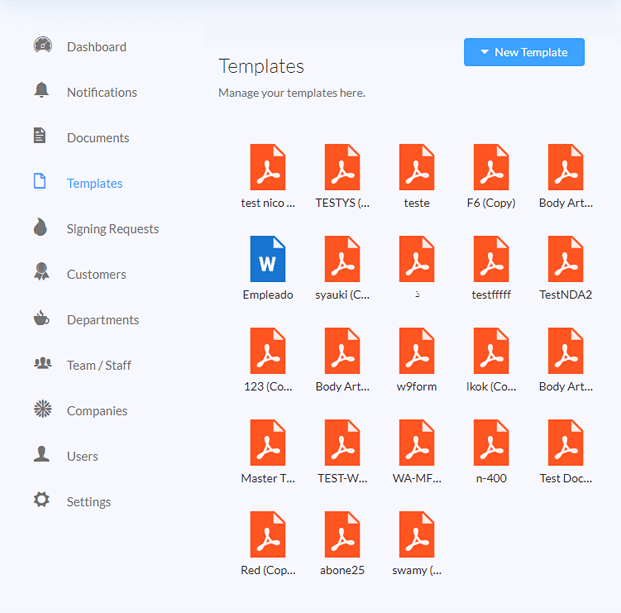Open the 'F6 (Copy)' PDF template
The height and width of the screenshot is (613, 621).
click(x=491, y=167)
